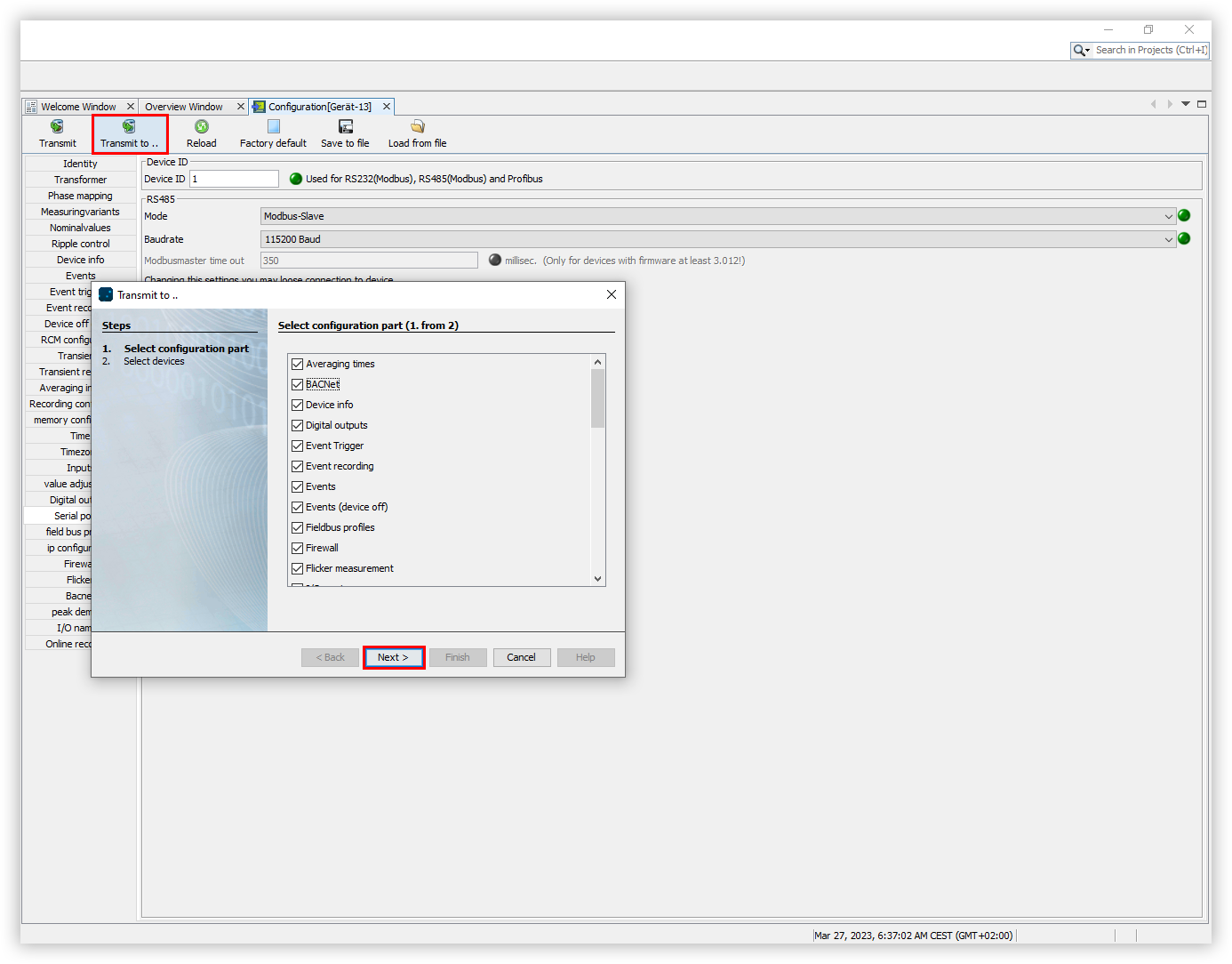This screenshot has height=964, width=1232.
Task: Select the Transmit toolbar icon
Action: coord(57,133)
